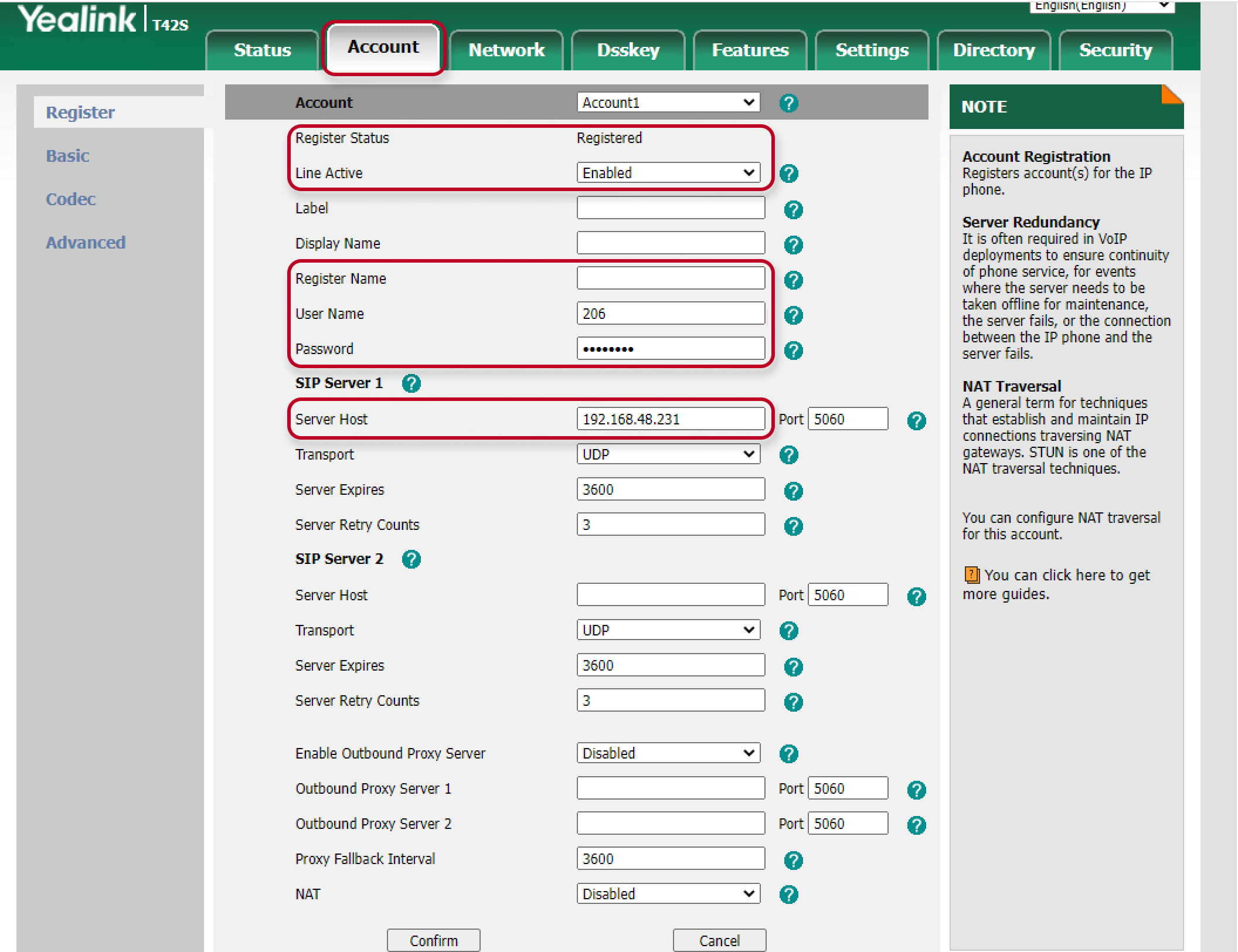Click the guide icon in the NOTE panel

971,574
